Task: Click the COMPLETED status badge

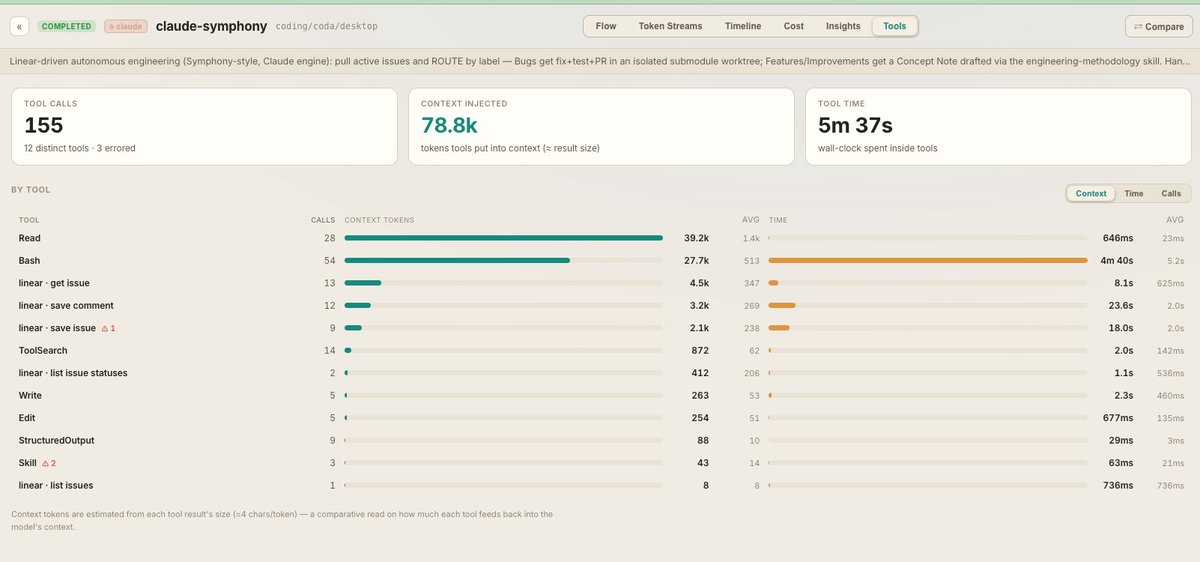Action: point(67,25)
